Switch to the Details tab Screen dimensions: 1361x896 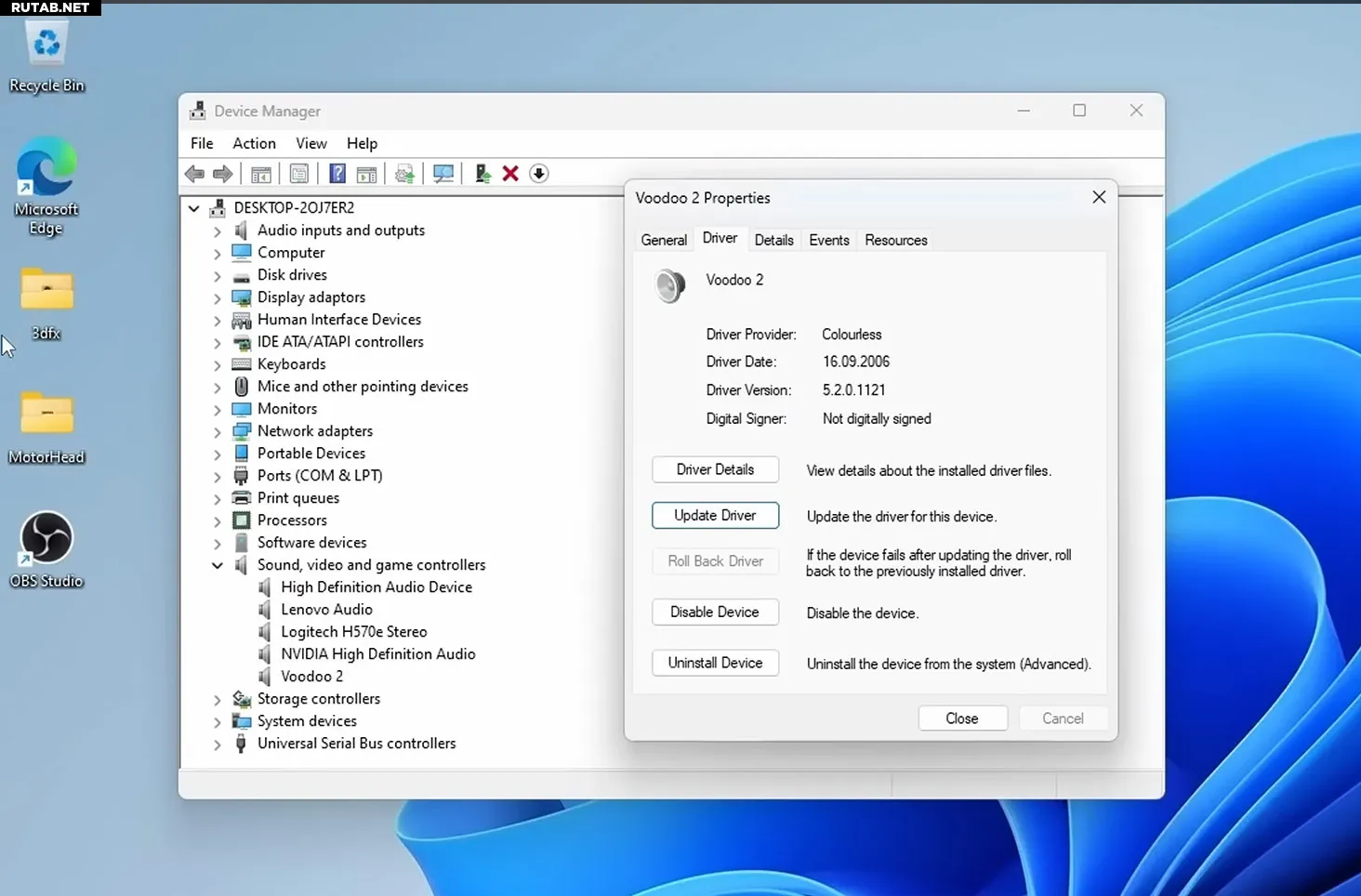point(773,240)
